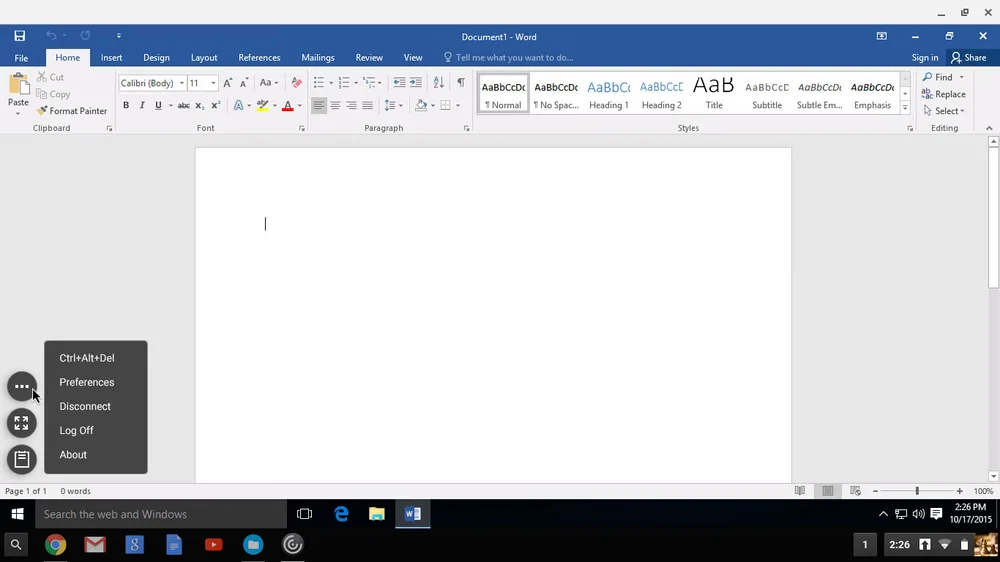
Task: Increase paragraph indent
Action: [416, 82]
